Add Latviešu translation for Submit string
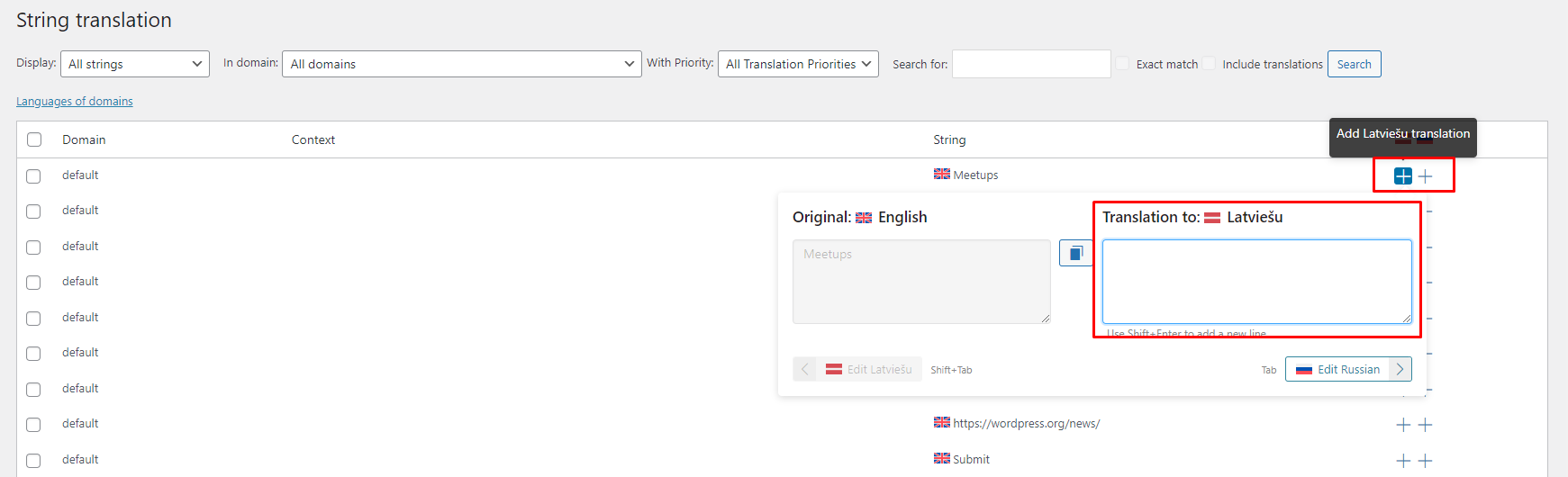The height and width of the screenshot is (477, 1568). [1402, 461]
